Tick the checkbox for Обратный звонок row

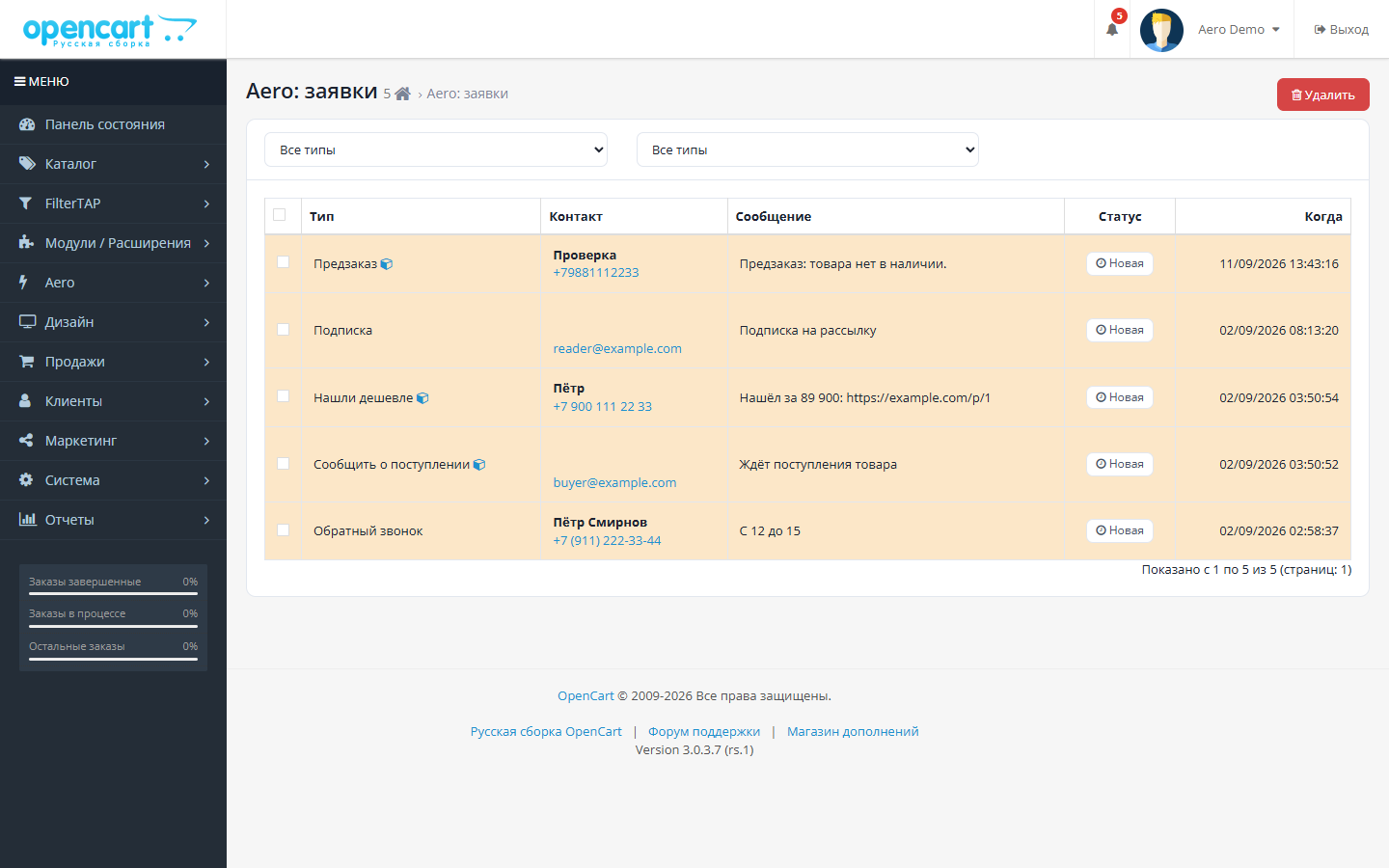click(x=284, y=530)
